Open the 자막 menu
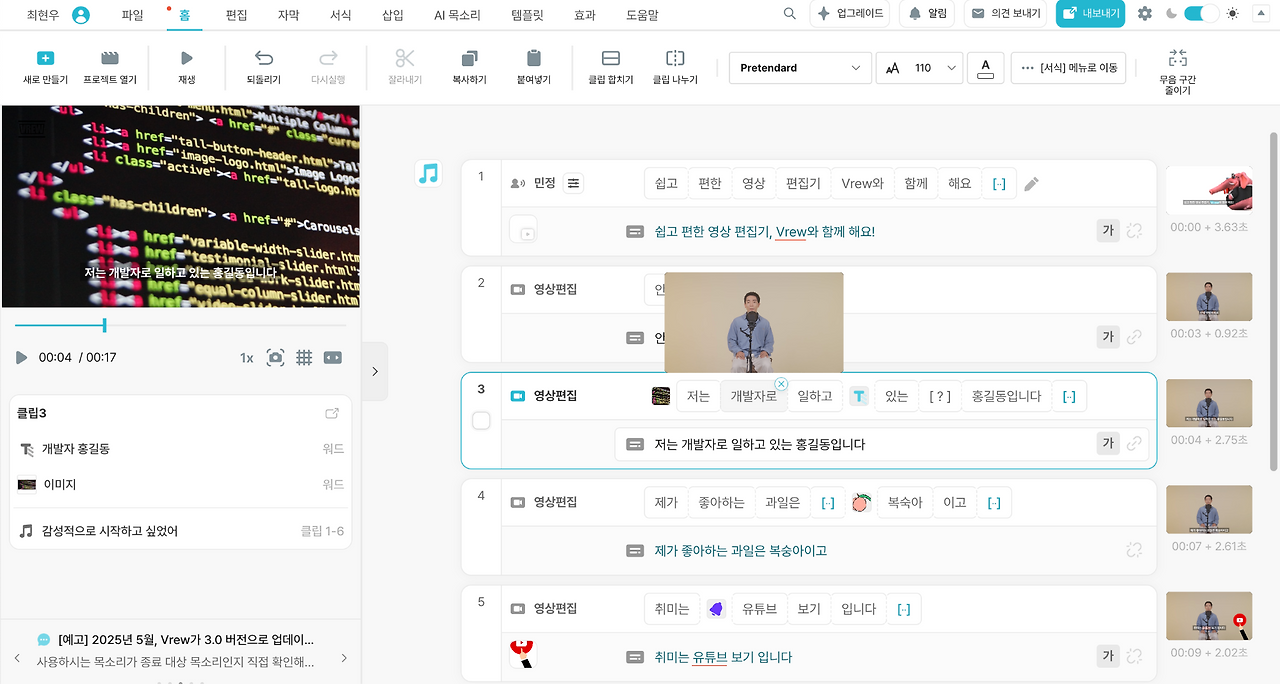This screenshot has width=1280, height=684. pos(288,15)
